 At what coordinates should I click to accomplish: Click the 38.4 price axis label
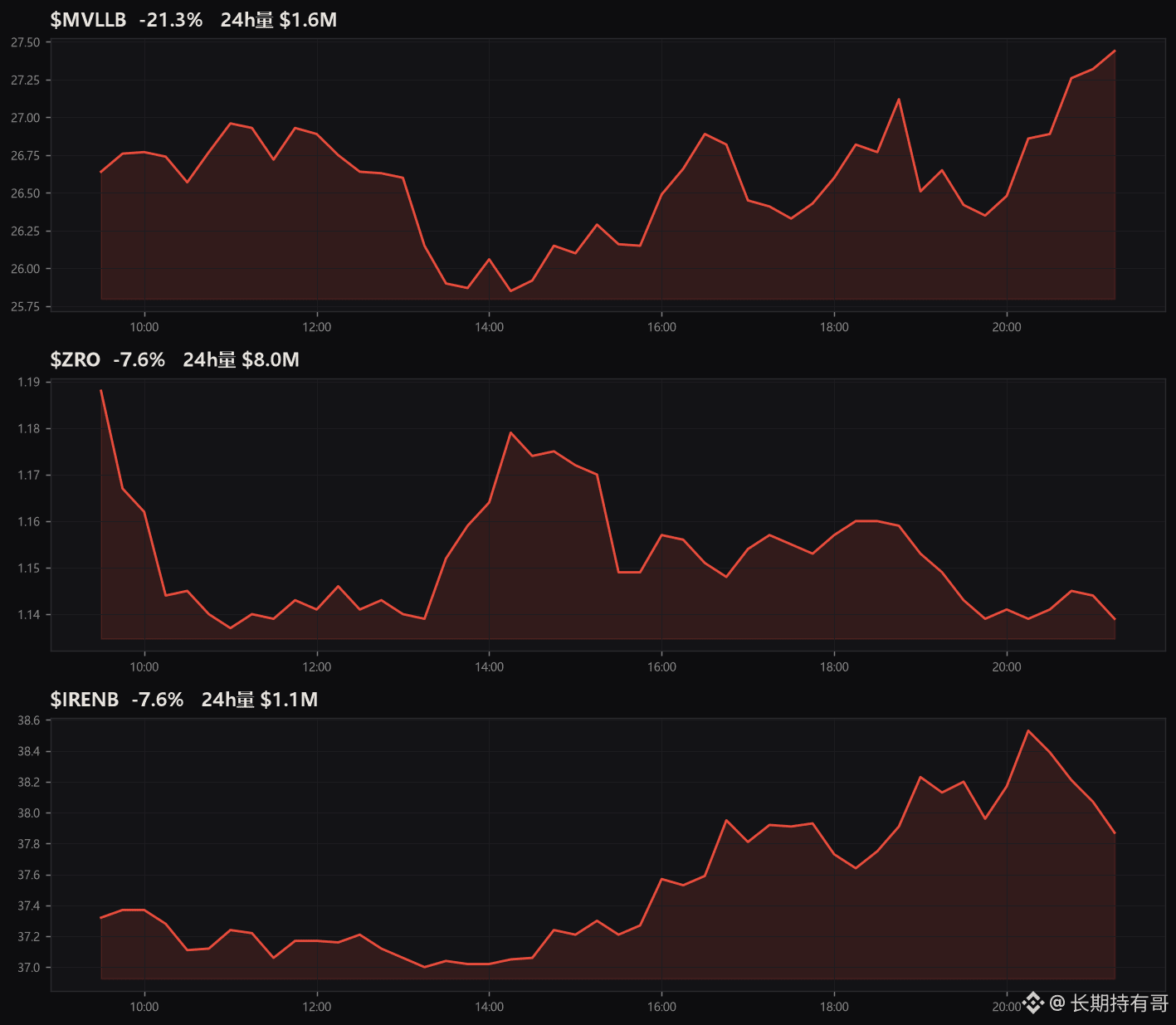[29, 752]
